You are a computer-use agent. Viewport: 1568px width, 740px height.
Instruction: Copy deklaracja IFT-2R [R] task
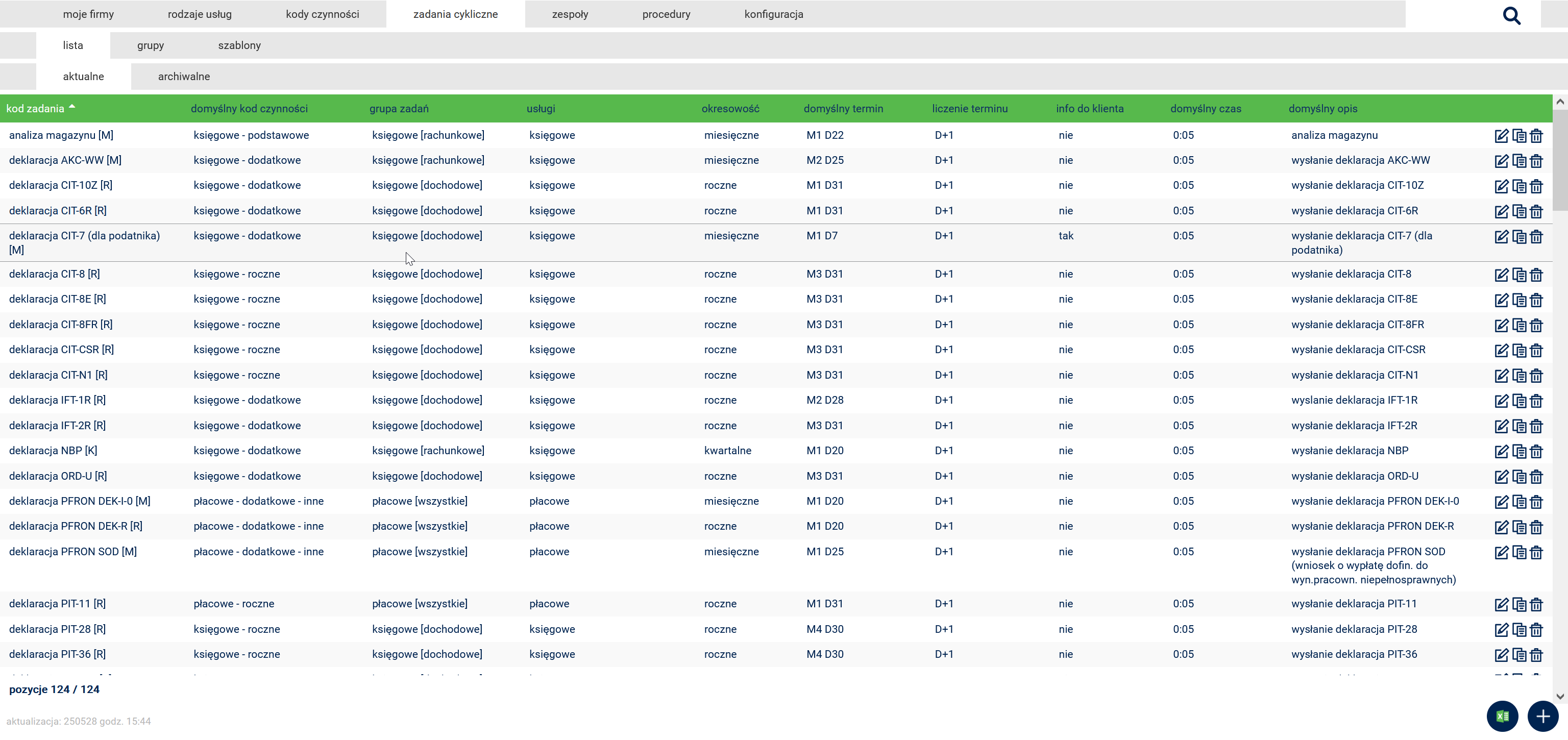1520,426
